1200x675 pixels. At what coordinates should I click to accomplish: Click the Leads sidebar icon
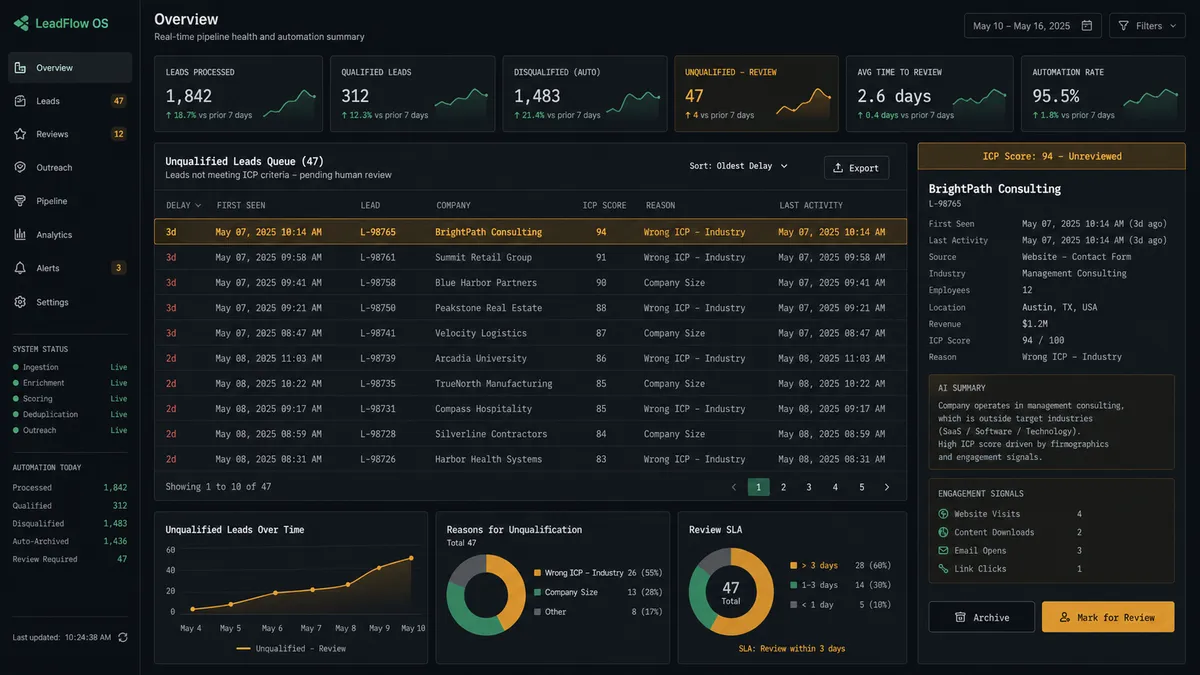pos(21,101)
